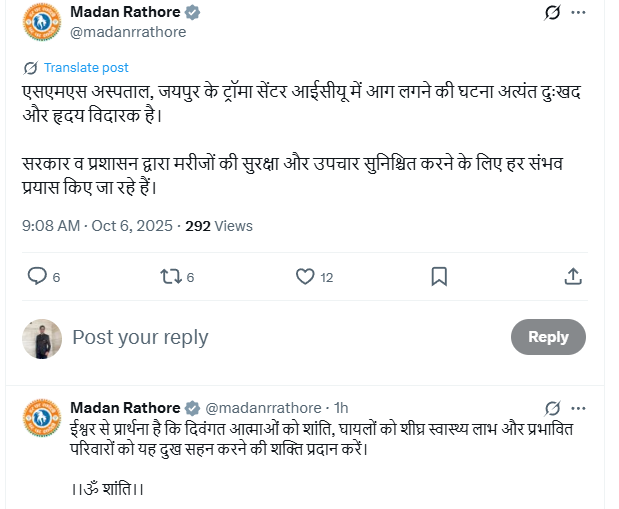Click the 1h timestamp on the second tweet
This screenshot has width=619, height=509.
(341, 408)
